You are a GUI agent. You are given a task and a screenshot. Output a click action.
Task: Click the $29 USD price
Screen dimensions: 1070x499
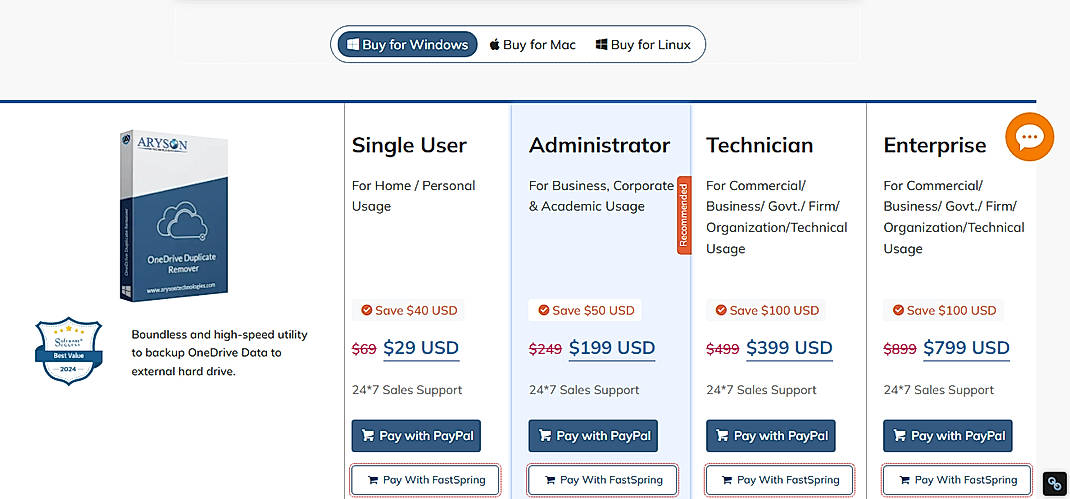coord(421,348)
